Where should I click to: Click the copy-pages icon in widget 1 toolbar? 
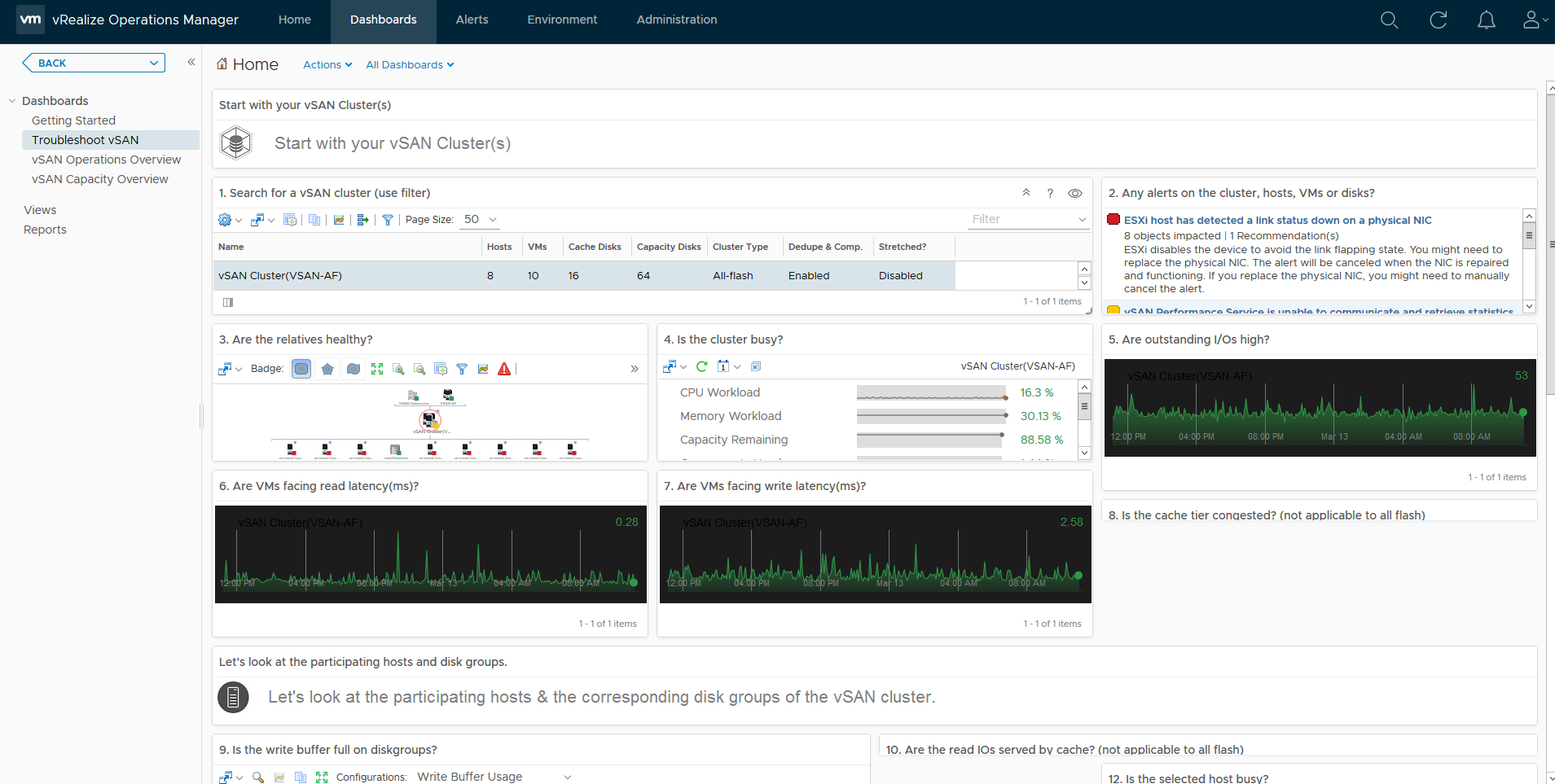[314, 220]
